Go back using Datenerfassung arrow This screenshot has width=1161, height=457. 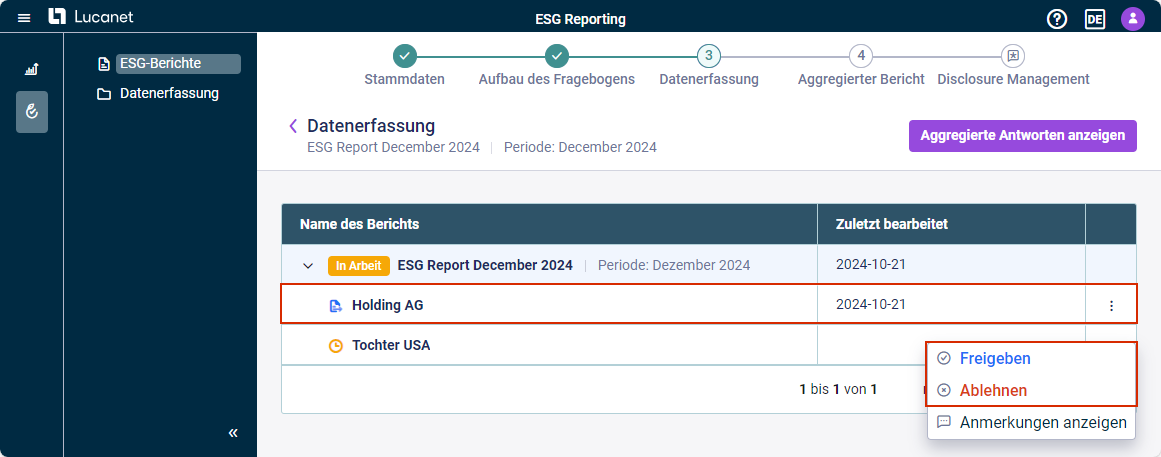coord(293,126)
